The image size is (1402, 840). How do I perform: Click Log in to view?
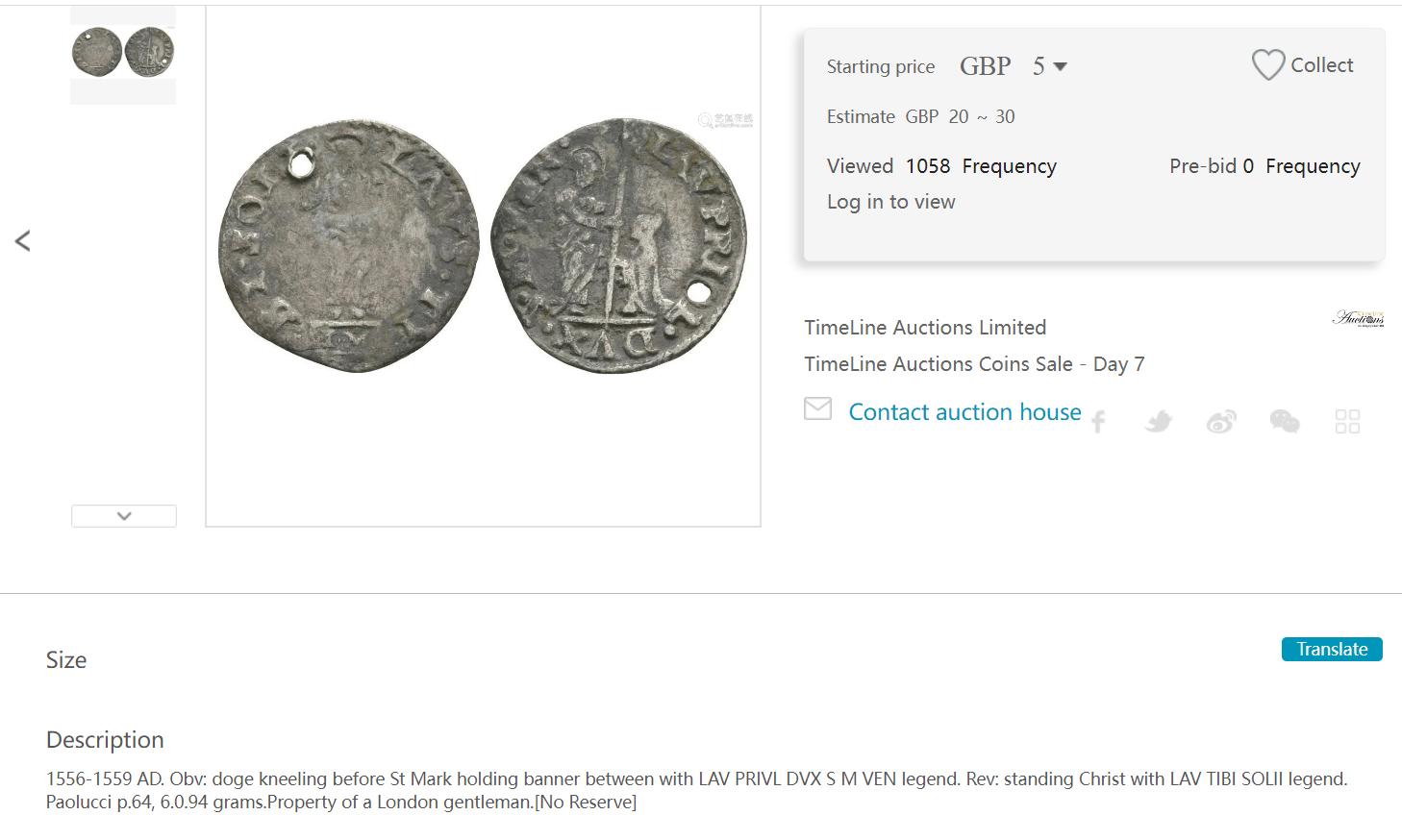[891, 202]
